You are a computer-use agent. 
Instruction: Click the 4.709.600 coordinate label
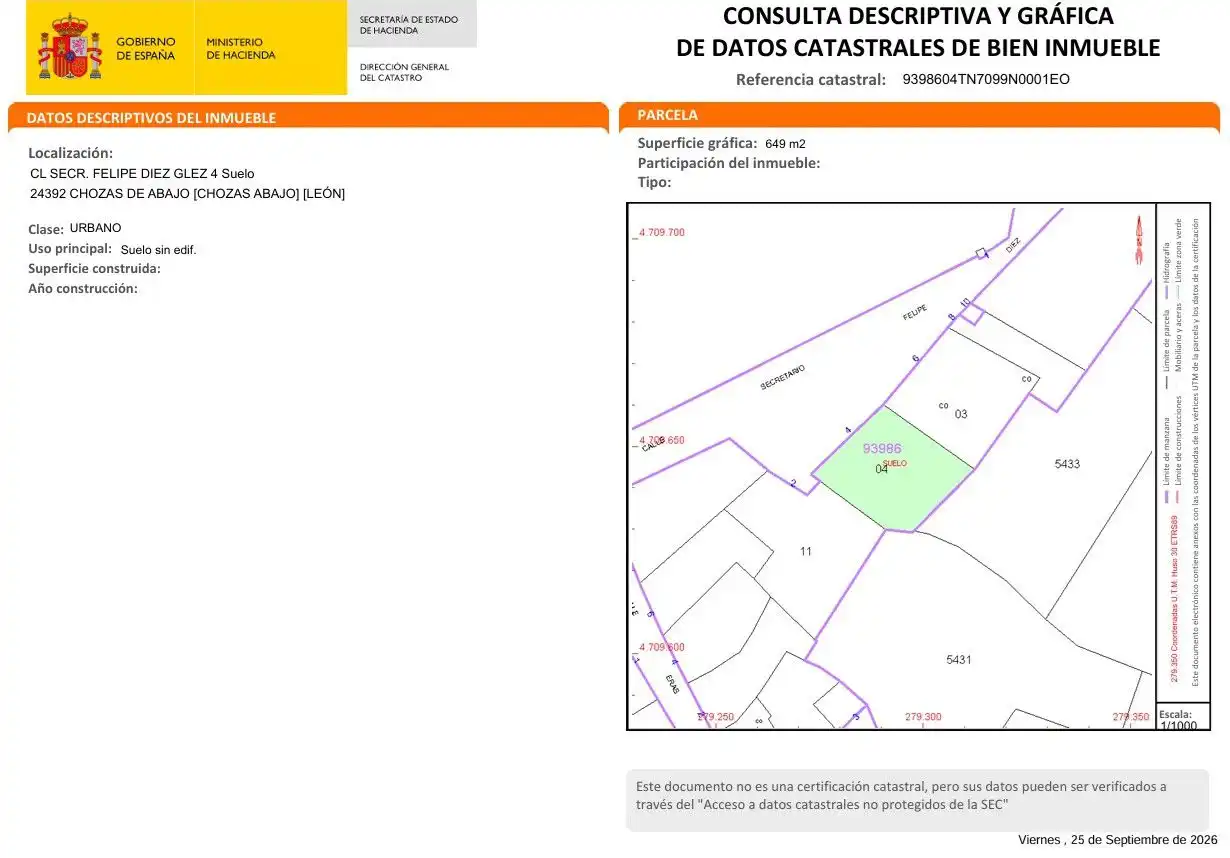[662, 647]
